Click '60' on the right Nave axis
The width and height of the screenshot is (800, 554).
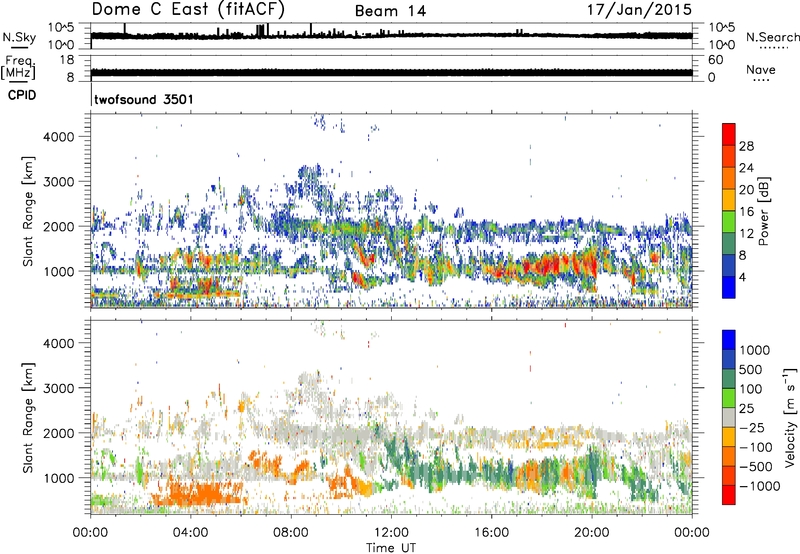point(715,60)
